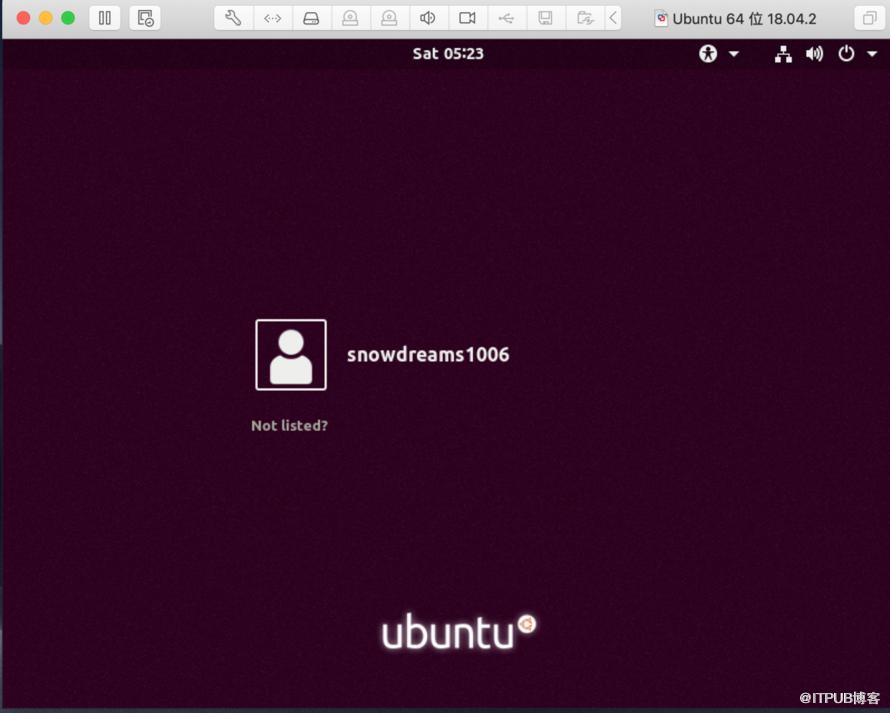Click the CD/DVD icon beside hard disk

point(350,18)
